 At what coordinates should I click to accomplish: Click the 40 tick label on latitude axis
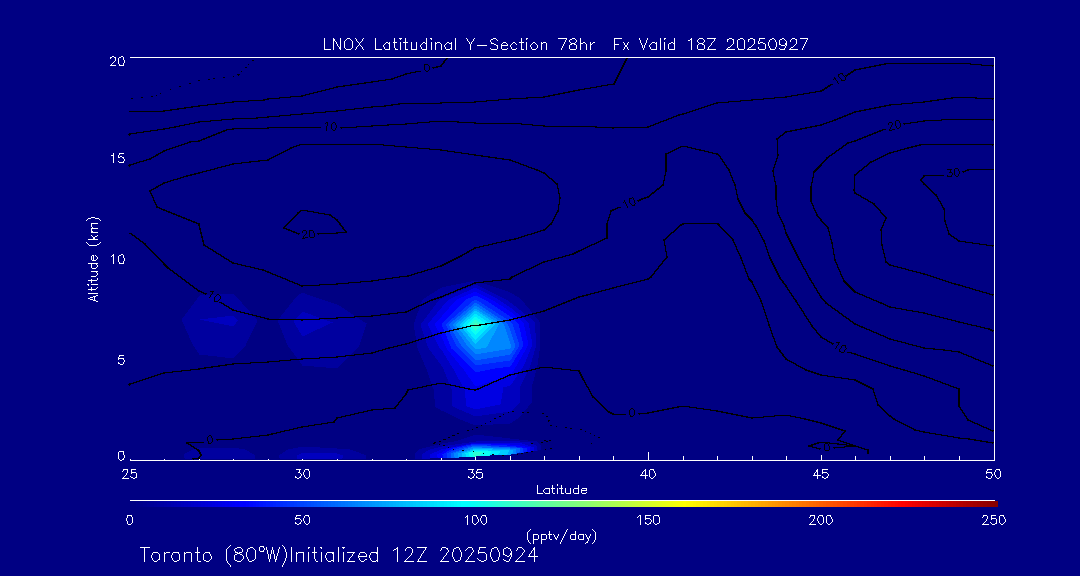tap(648, 475)
